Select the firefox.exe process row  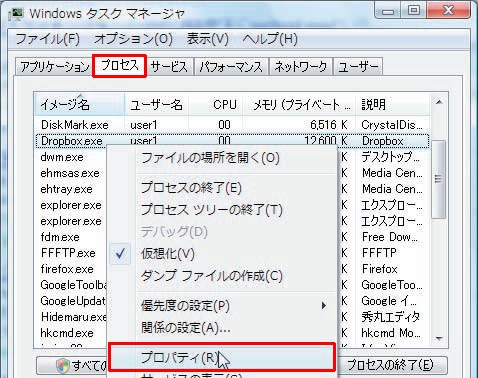coord(67,269)
